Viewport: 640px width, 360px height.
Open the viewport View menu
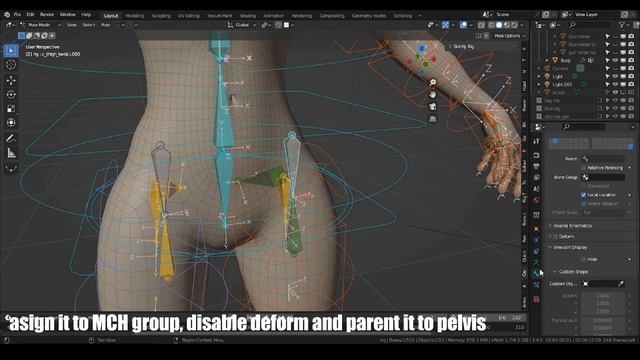(x=72, y=25)
